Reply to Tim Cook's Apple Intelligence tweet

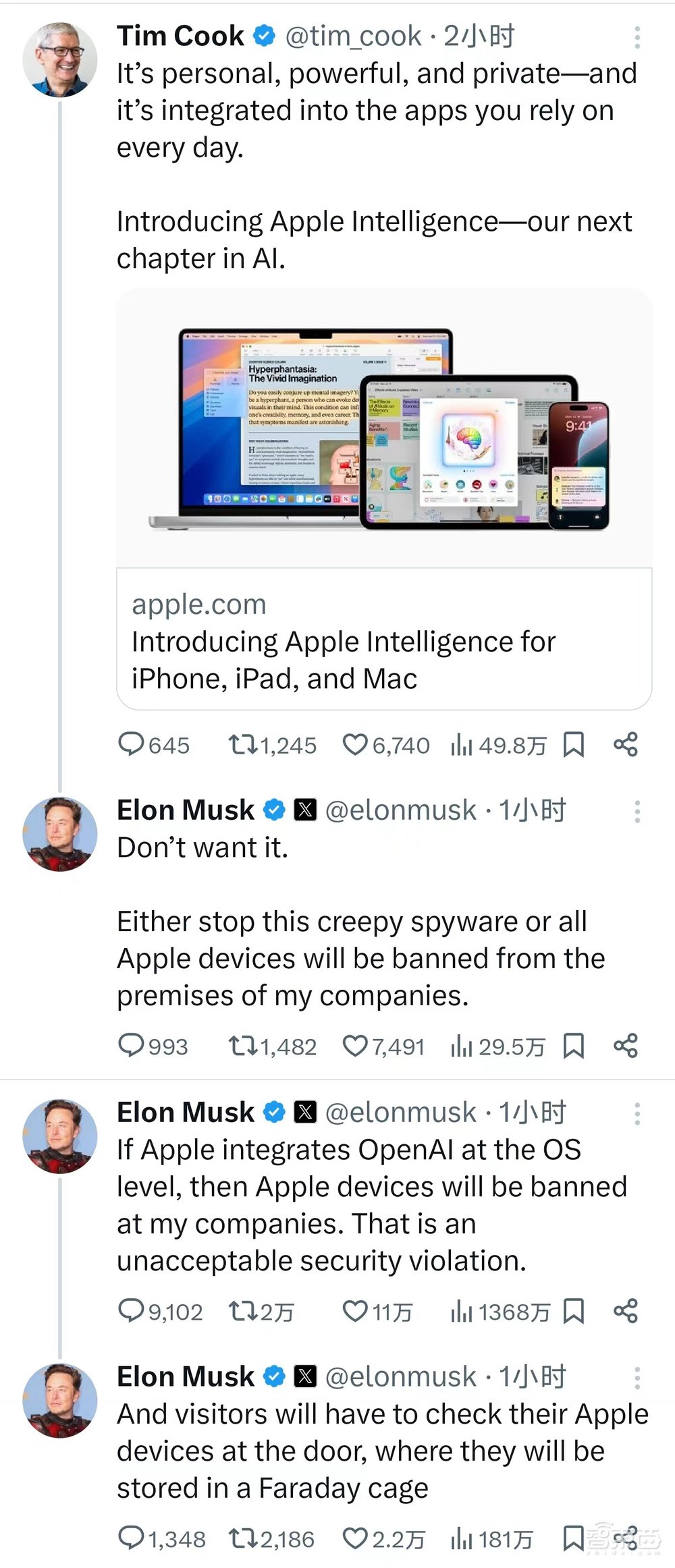click(131, 744)
